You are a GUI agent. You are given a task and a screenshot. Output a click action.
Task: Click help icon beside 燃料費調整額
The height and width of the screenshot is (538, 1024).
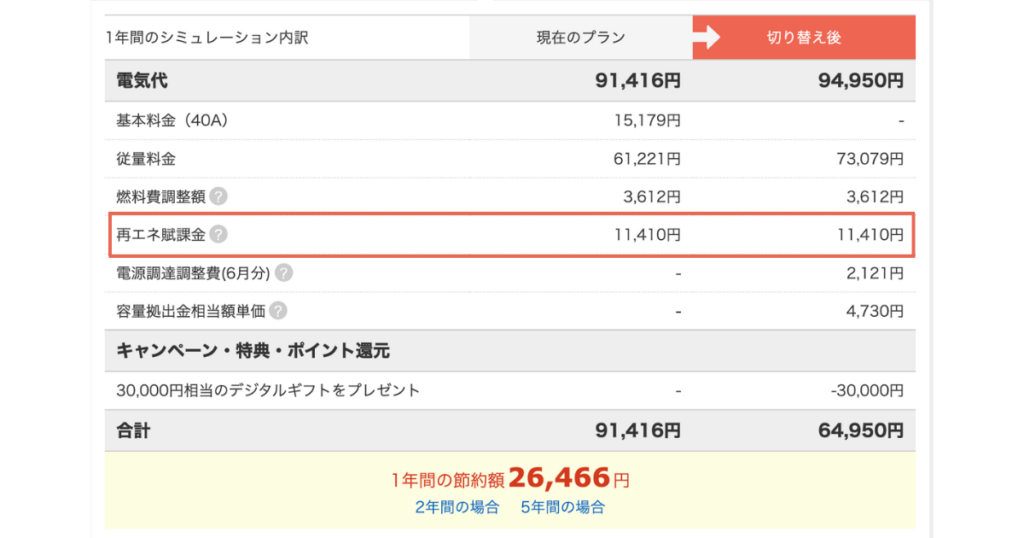tap(219, 197)
